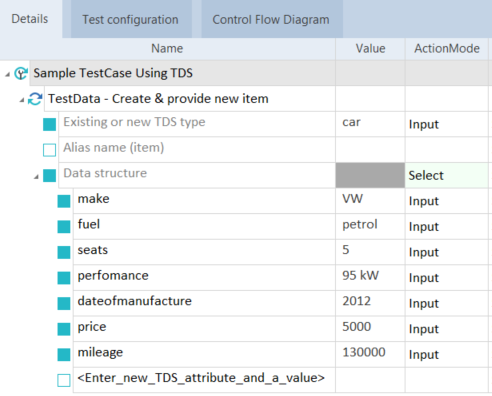Switch to the Test configuration tab

tap(130, 19)
